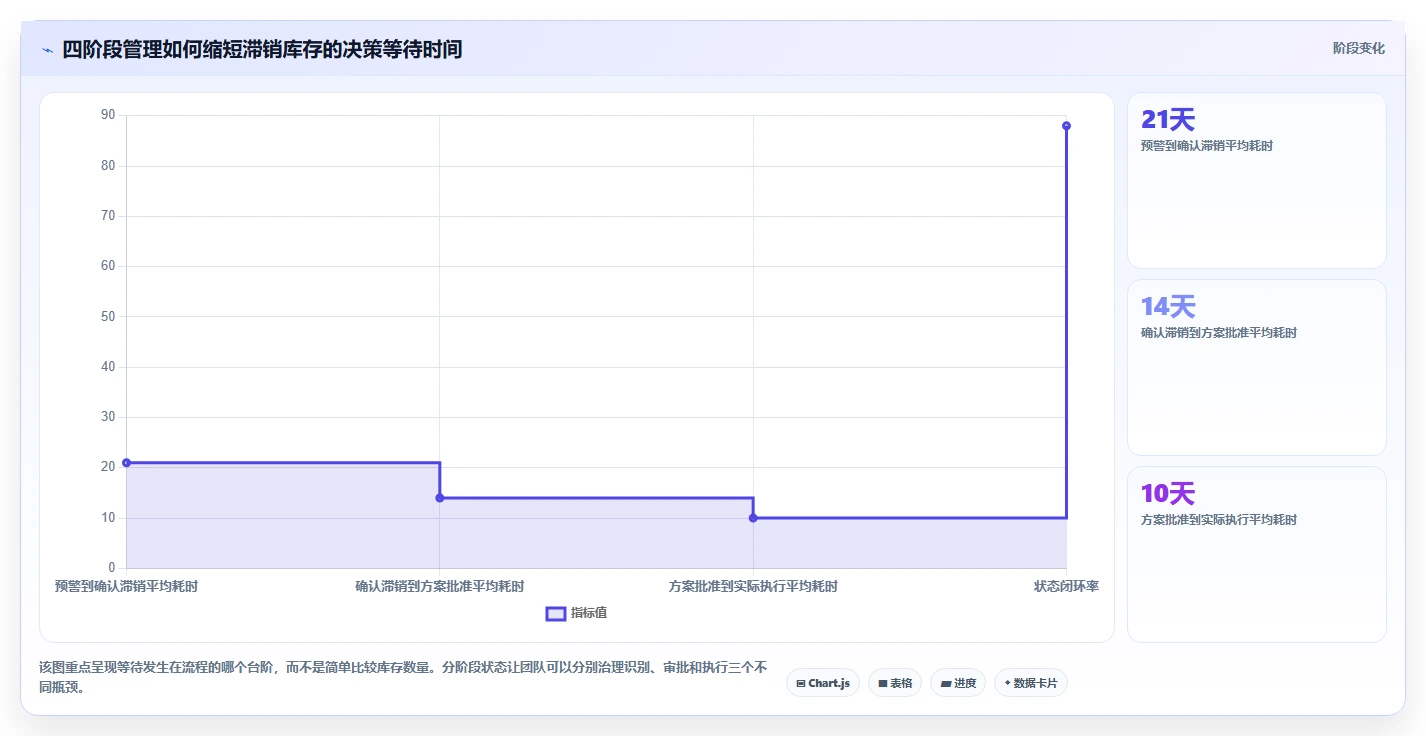Click the card caption 方案批准到实际执行平均耗时 under 10天
The image size is (1426, 736).
tap(1219, 520)
